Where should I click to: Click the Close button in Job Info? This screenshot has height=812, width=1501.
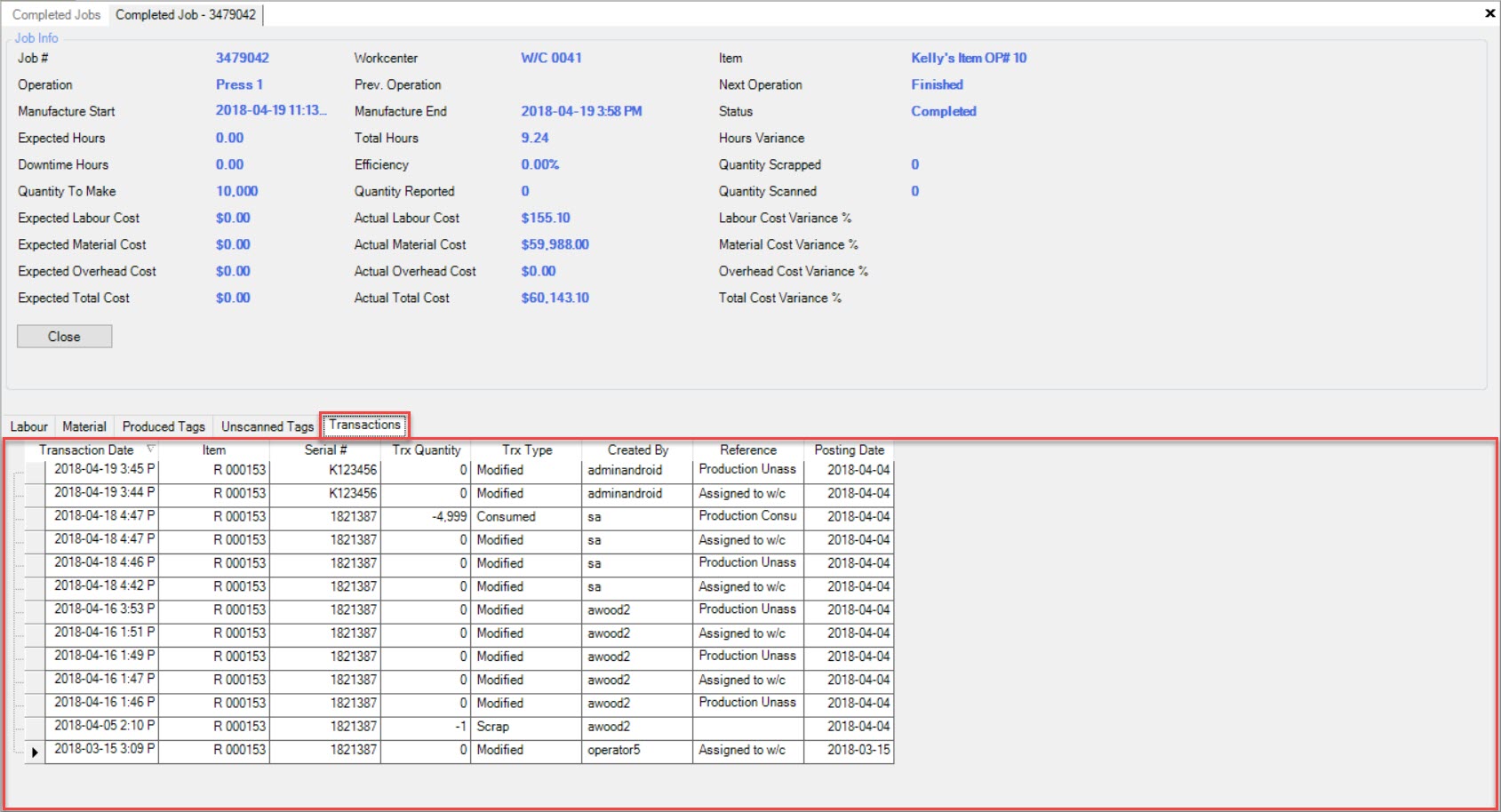64,337
